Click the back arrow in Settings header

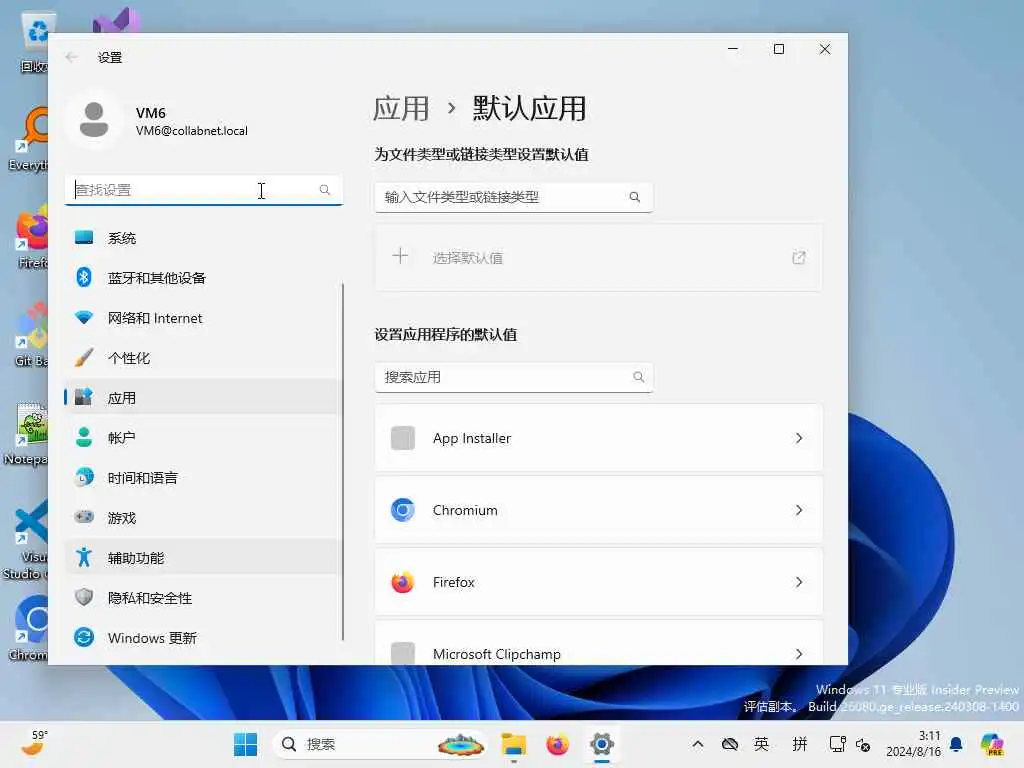pos(71,57)
